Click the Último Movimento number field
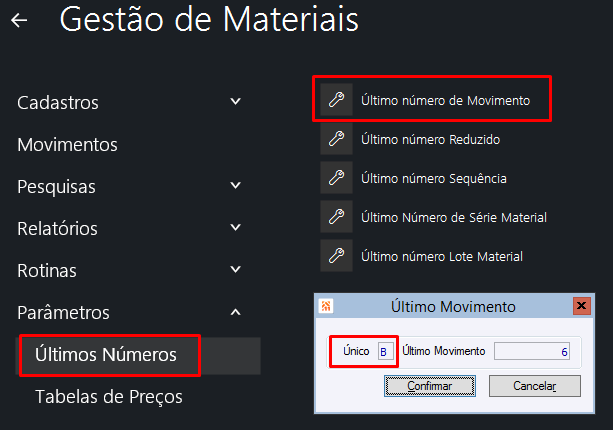This screenshot has height=430, width=613. tap(535, 351)
